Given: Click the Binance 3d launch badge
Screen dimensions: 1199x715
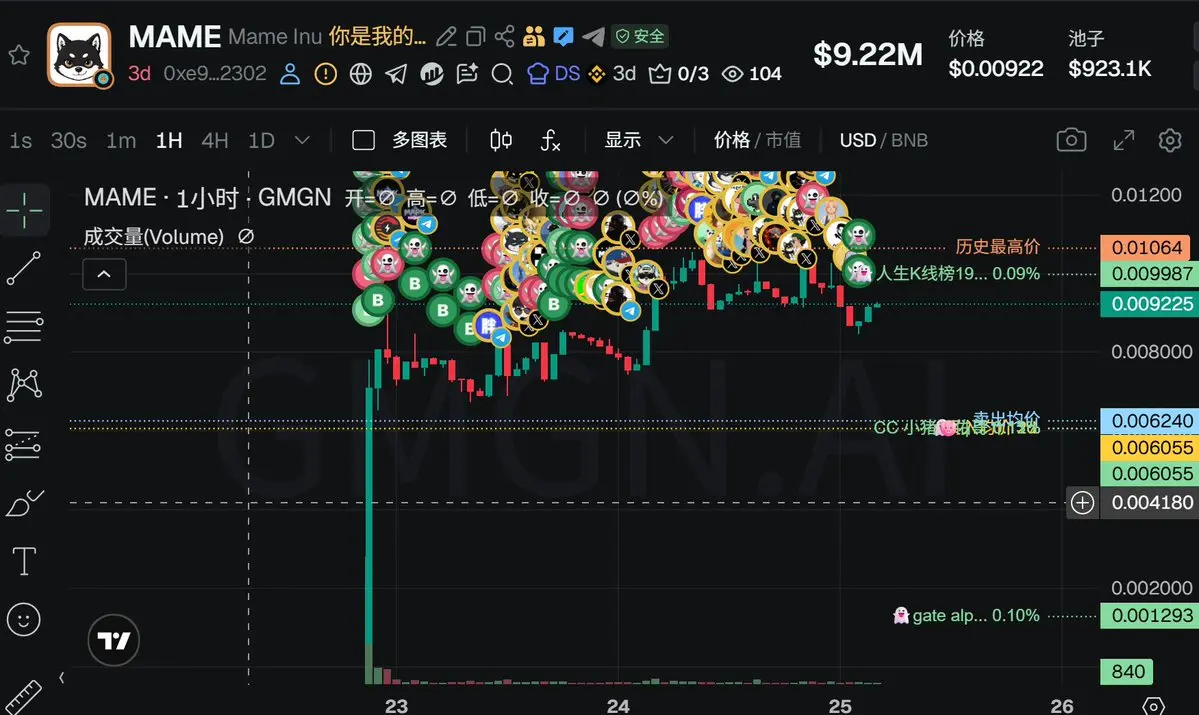Looking at the screenshot, I should click(612, 73).
